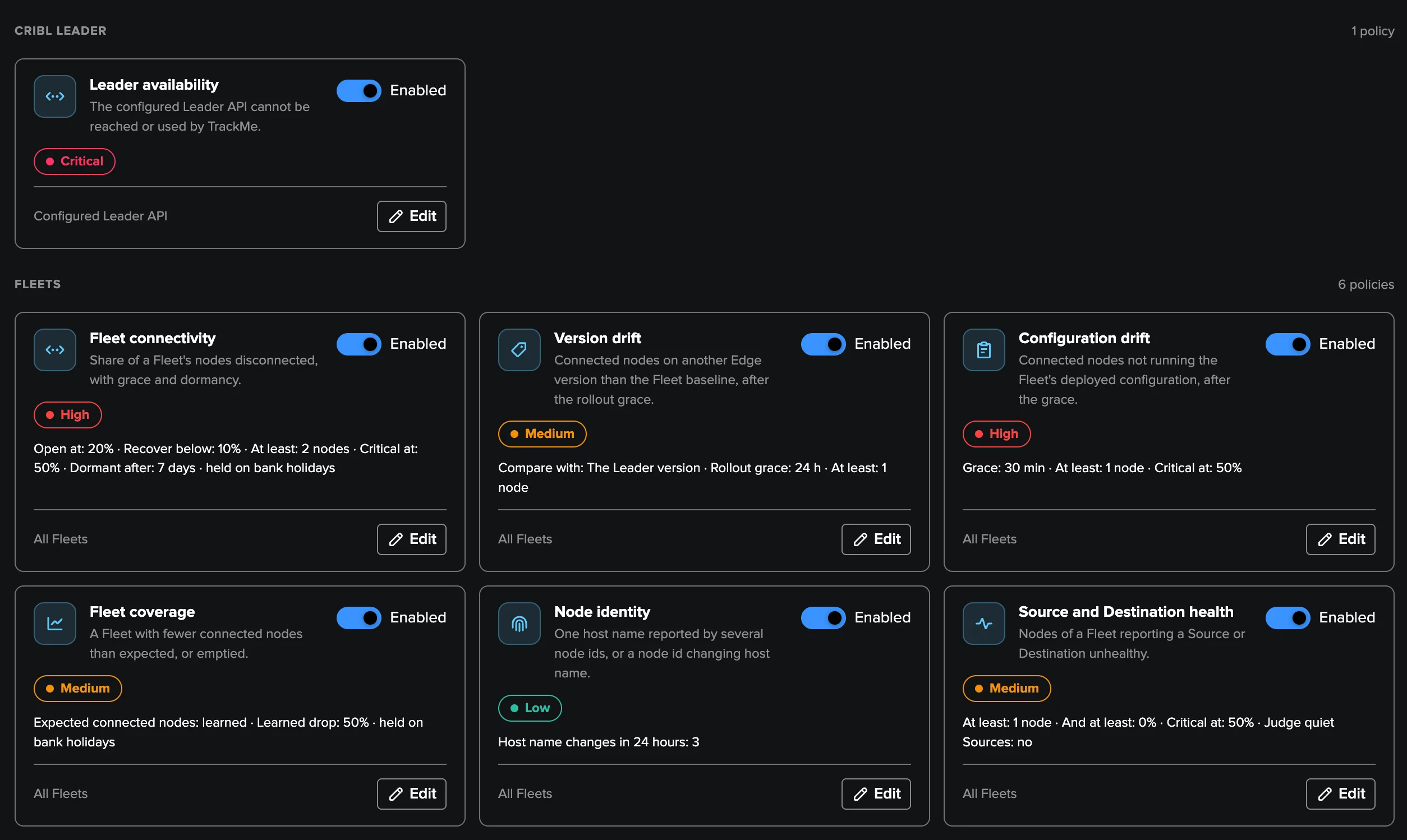Click the Low badge on Node identity
Viewport: 1407px width, 840px height.
pyautogui.click(x=530, y=708)
